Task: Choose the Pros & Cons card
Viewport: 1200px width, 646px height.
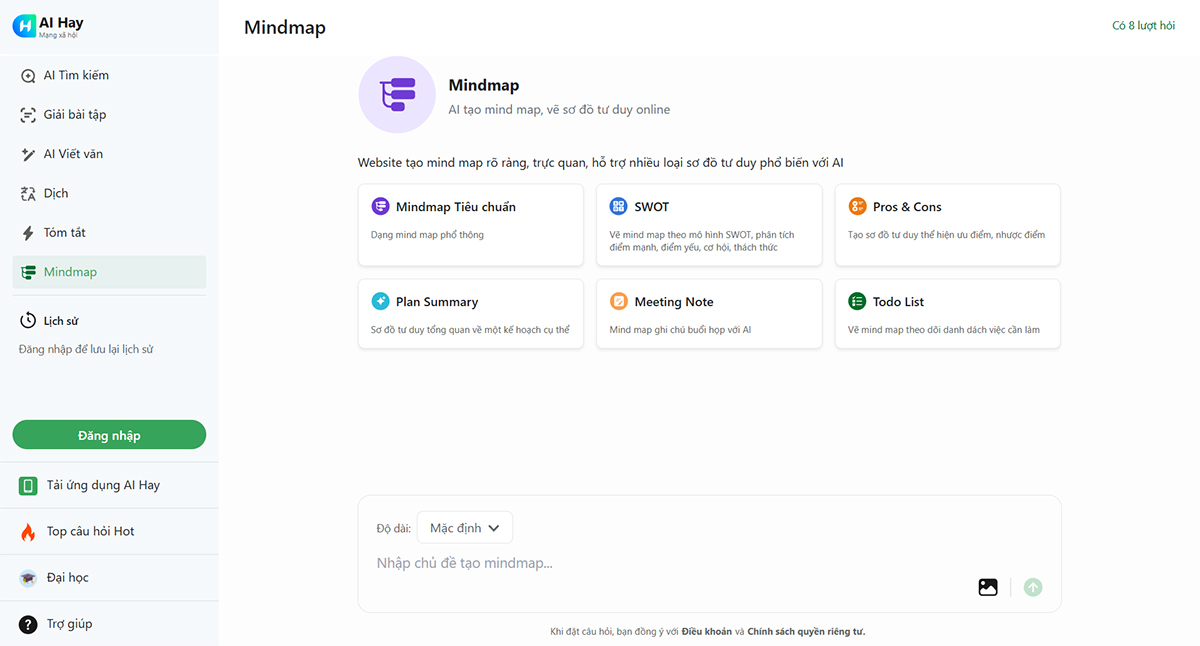Action: click(948, 225)
